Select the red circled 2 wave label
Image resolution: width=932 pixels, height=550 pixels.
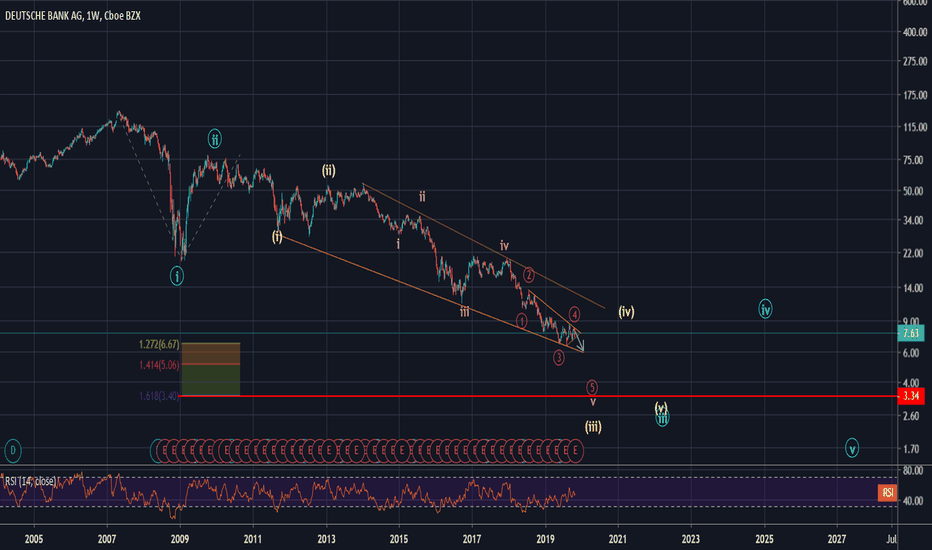tap(528, 275)
